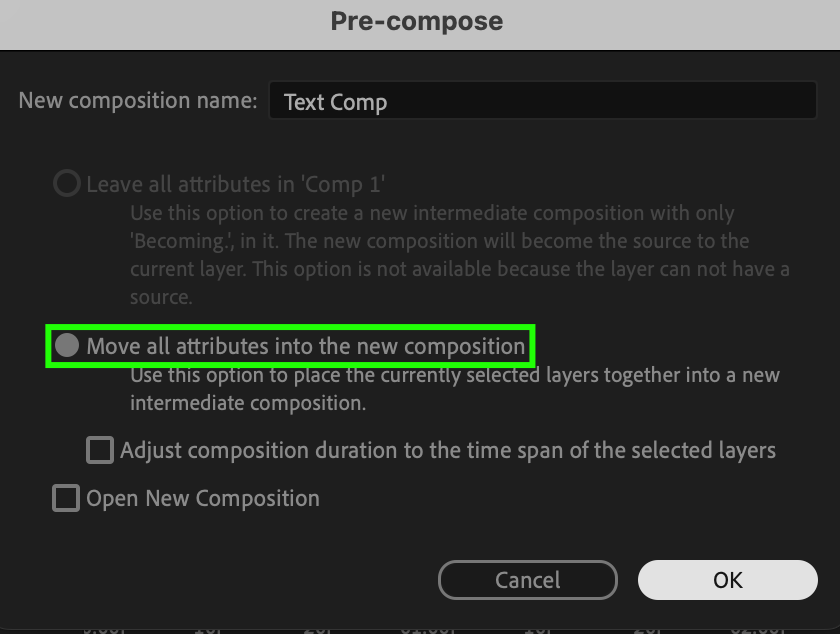Click the 'New composition name:' label

point(138,101)
